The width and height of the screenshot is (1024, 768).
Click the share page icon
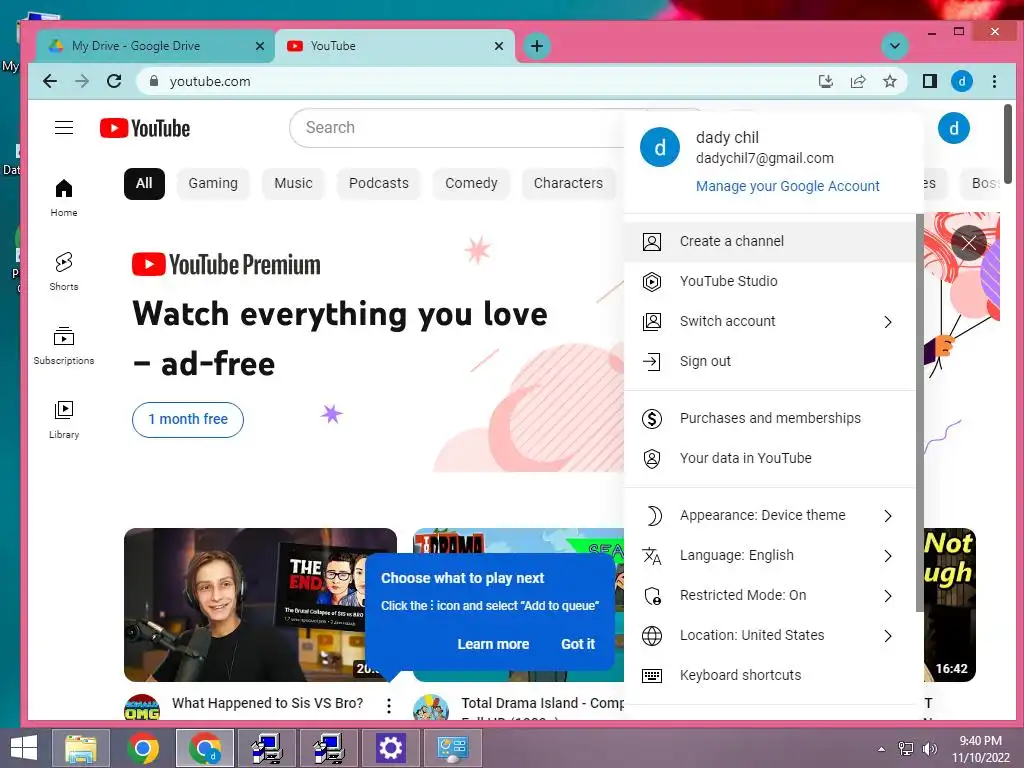click(857, 81)
